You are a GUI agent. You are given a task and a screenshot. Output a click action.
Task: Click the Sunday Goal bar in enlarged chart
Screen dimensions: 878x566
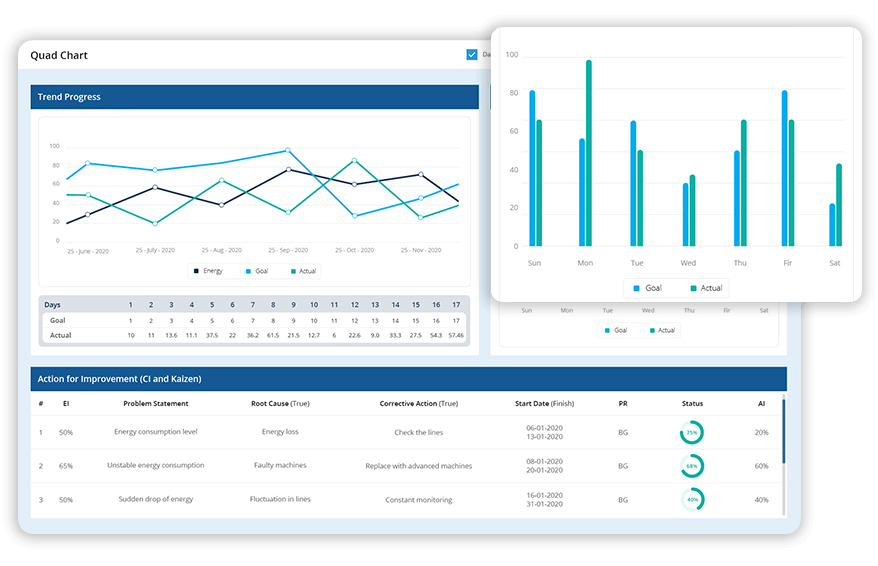pos(532,168)
